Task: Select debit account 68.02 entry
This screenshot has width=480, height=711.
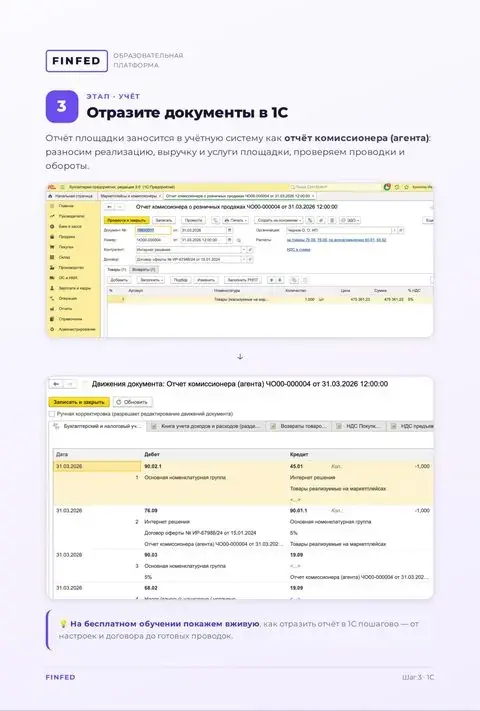Action: 151,588
